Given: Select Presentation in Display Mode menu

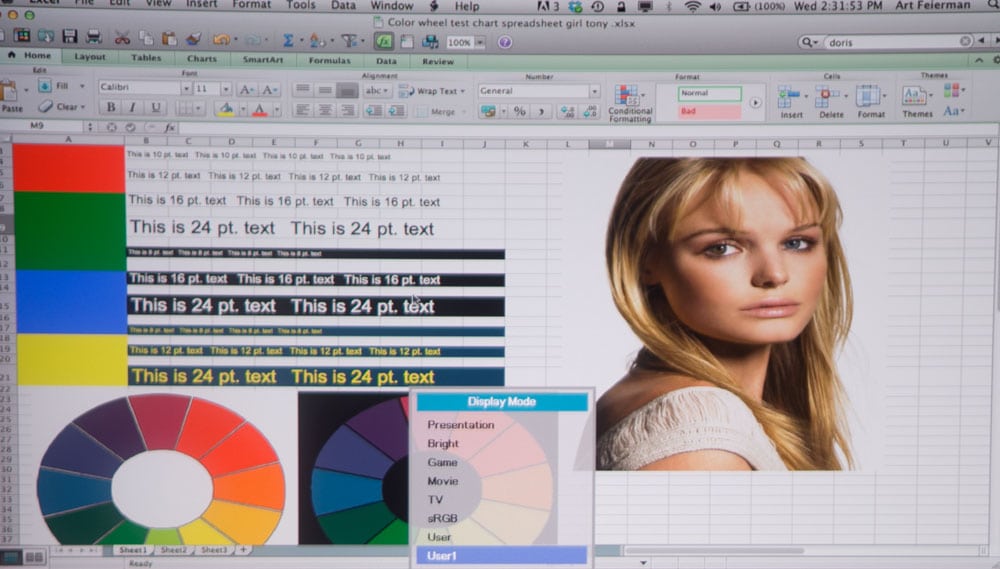Looking at the screenshot, I should [x=460, y=425].
